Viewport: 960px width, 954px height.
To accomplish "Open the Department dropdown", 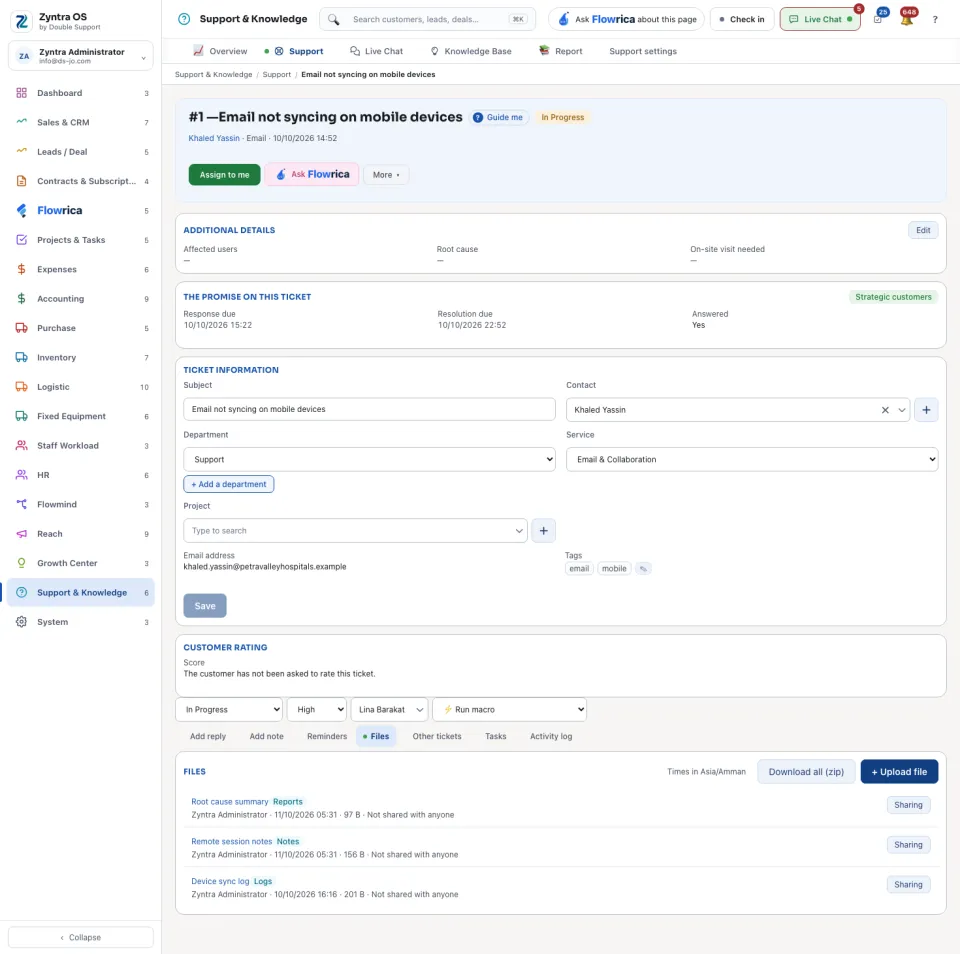I will [369, 459].
